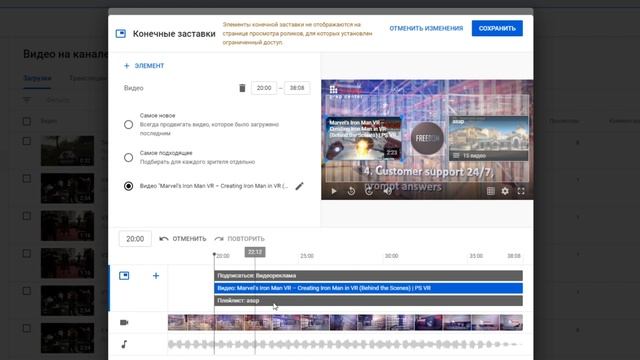The image size is (640, 360).
Task: Check the fourth video row checkbox in background
Action: tap(27, 253)
